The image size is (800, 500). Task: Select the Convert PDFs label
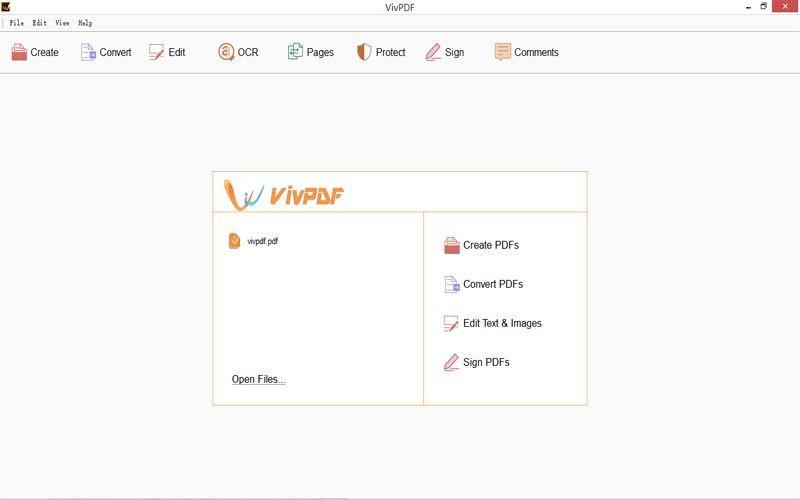point(493,284)
